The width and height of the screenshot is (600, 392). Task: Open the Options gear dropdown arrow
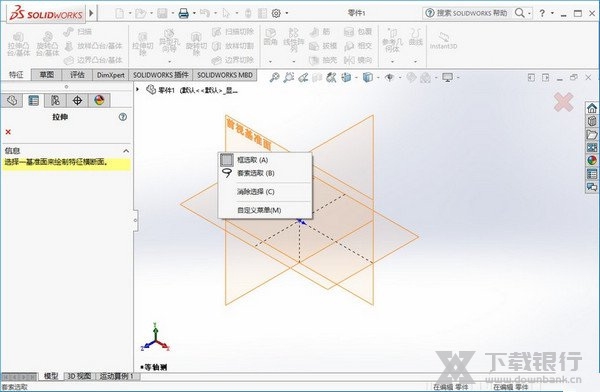(x=287, y=13)
